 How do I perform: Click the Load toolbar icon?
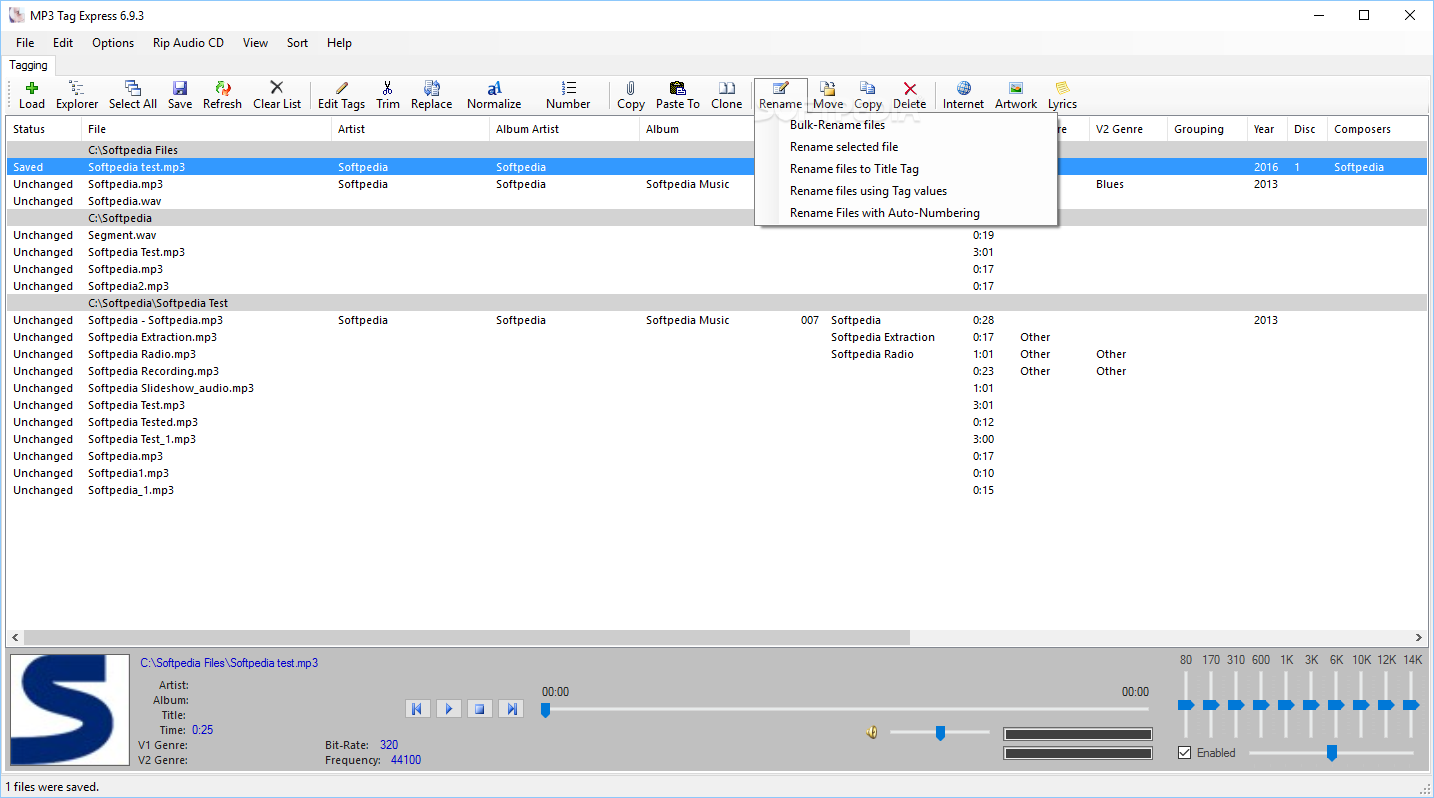tap(32, 95)
